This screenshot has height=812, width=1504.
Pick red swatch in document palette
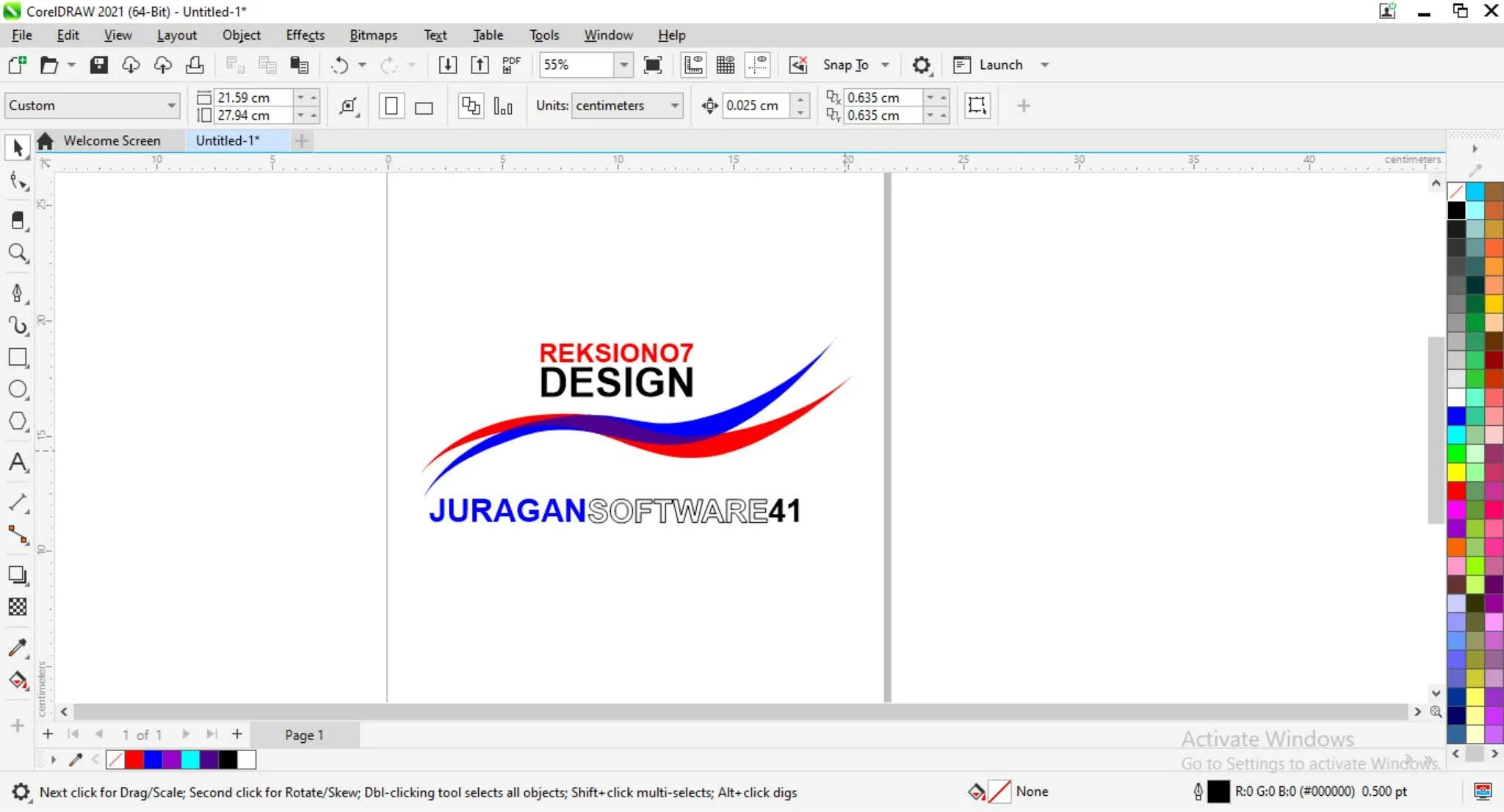click(134, 760)
